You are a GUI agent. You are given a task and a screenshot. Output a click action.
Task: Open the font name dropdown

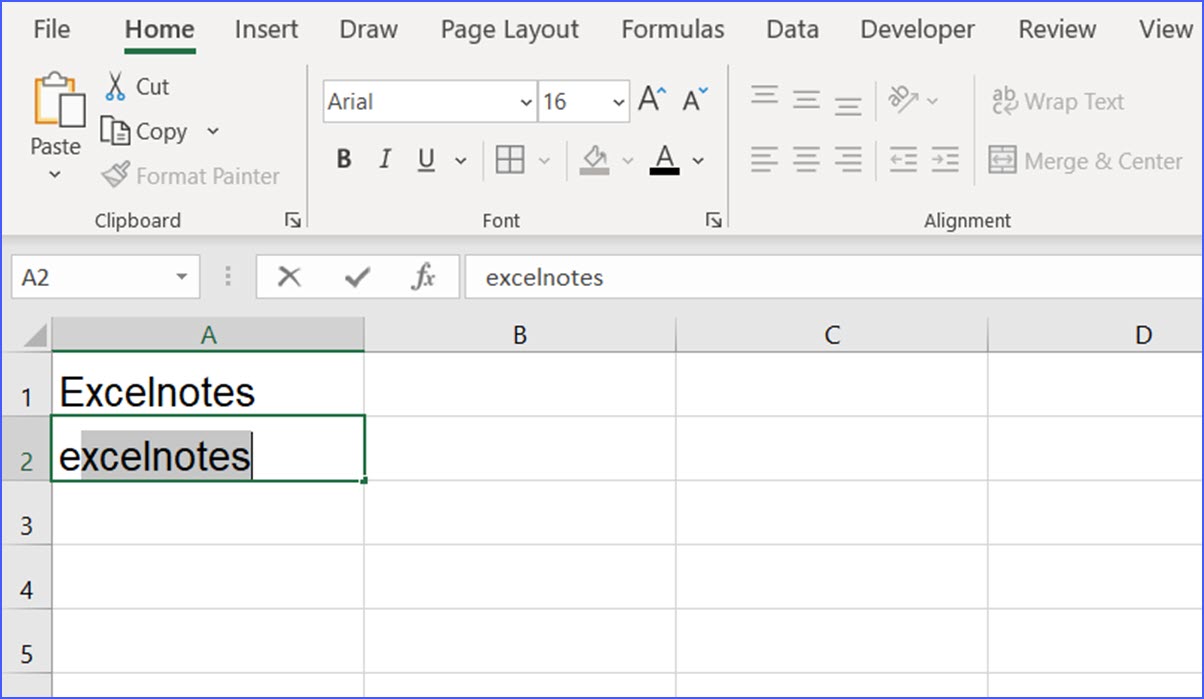(527, 101)
